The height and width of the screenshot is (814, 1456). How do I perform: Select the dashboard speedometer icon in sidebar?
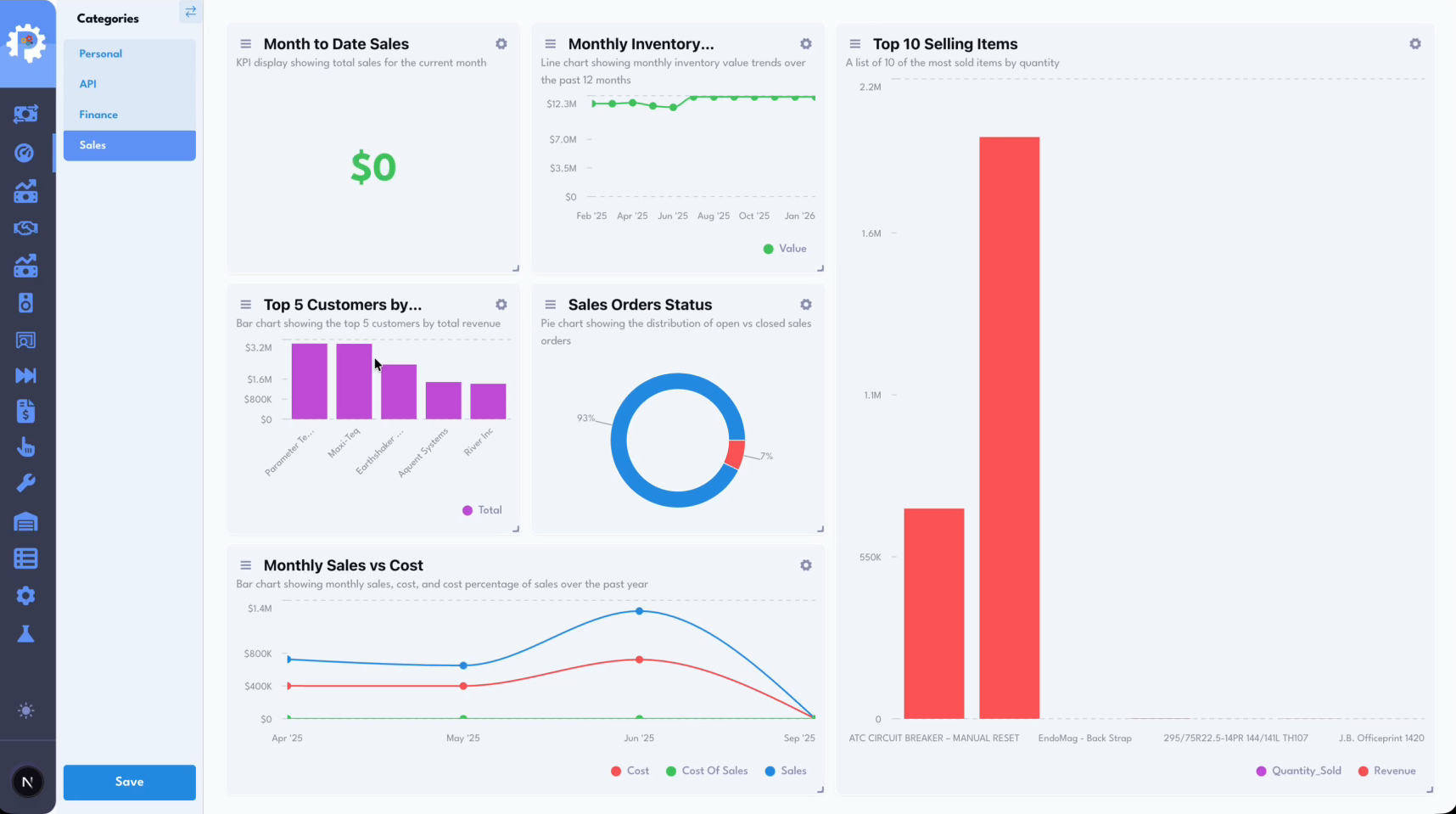pyautogui.click(x=26, y=153)
